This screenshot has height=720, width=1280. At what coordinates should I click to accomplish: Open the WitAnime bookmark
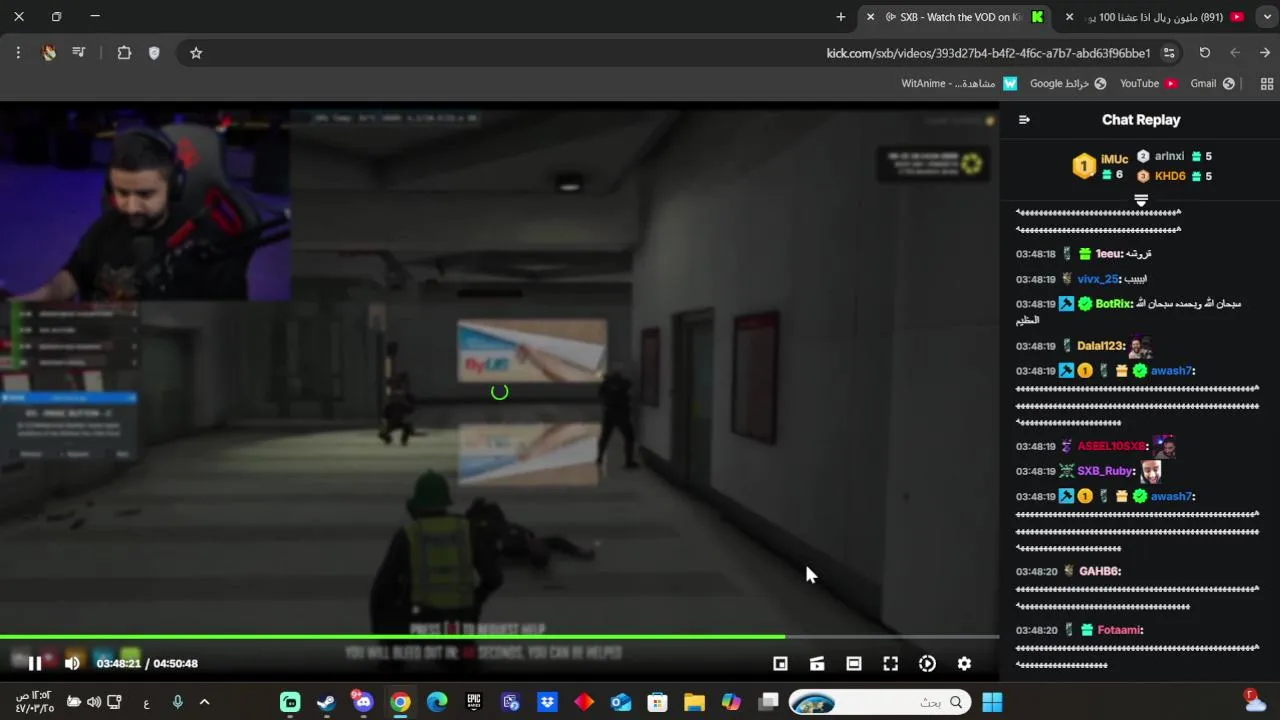pyautogui.click(x=959, y=84)
